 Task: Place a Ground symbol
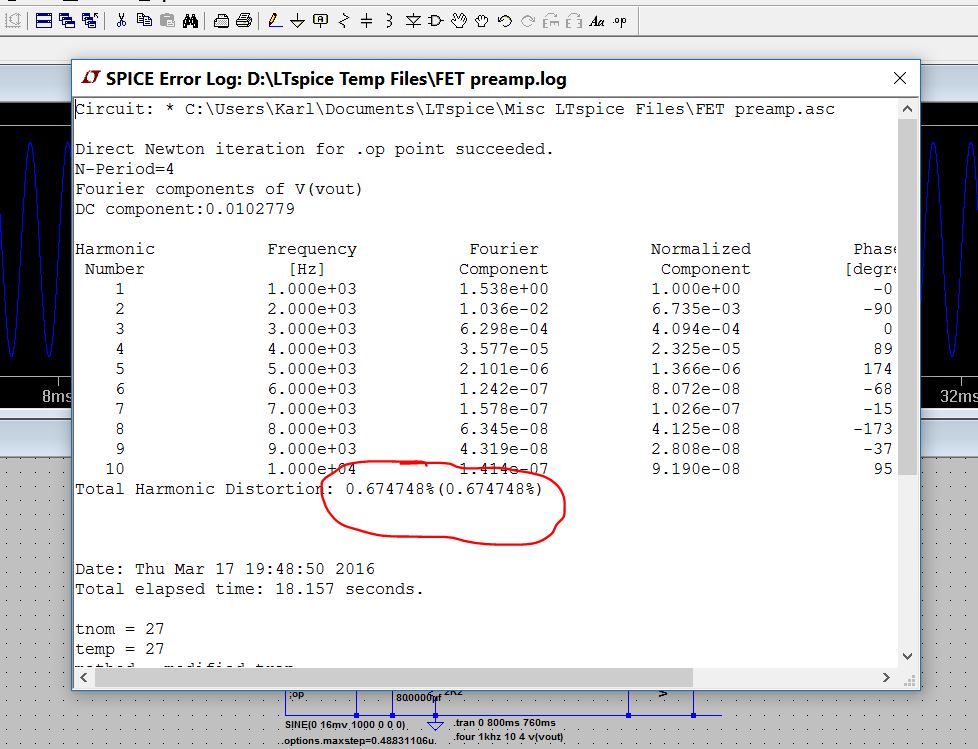pos(298,21)
